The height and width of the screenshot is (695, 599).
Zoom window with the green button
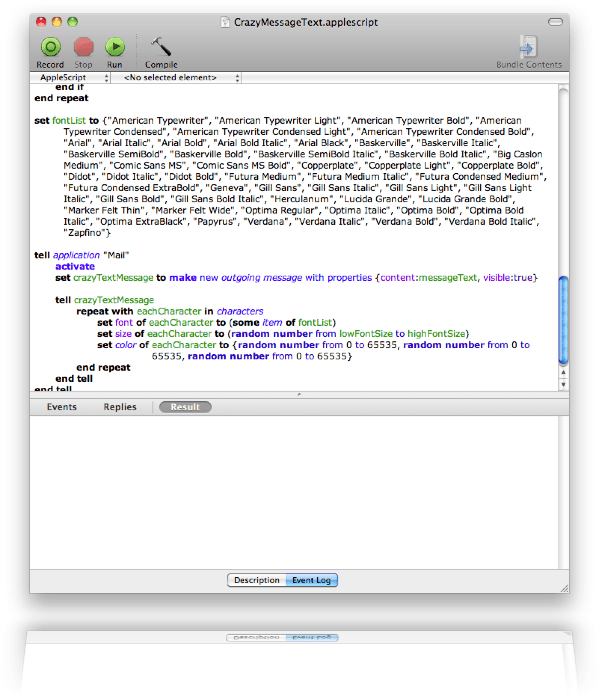click(x=72, y=22)
